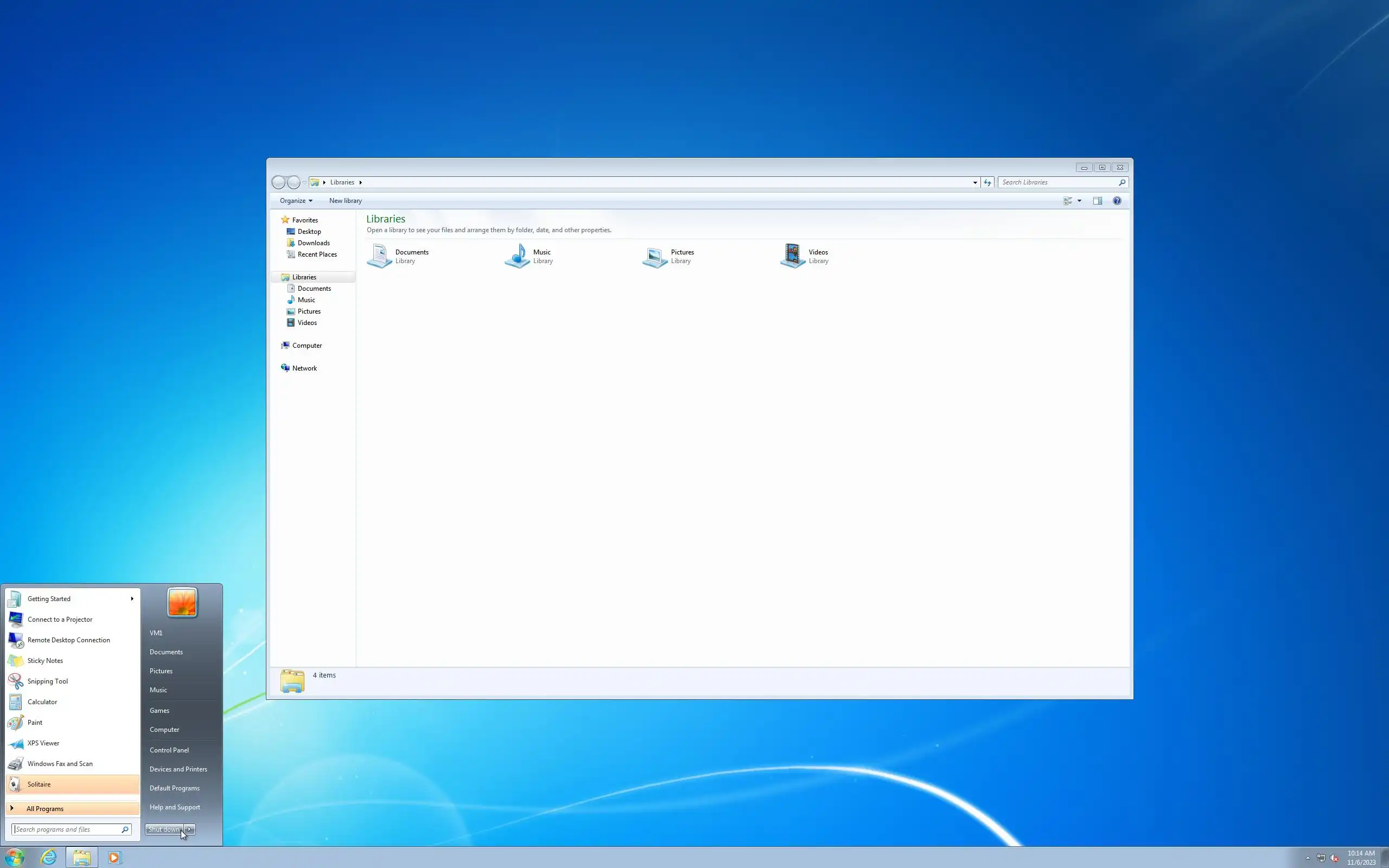Open Snipping Tool from Start menu
Image resolution: width=1389 pixels, height=868 pixels.
tap(48, 681)
